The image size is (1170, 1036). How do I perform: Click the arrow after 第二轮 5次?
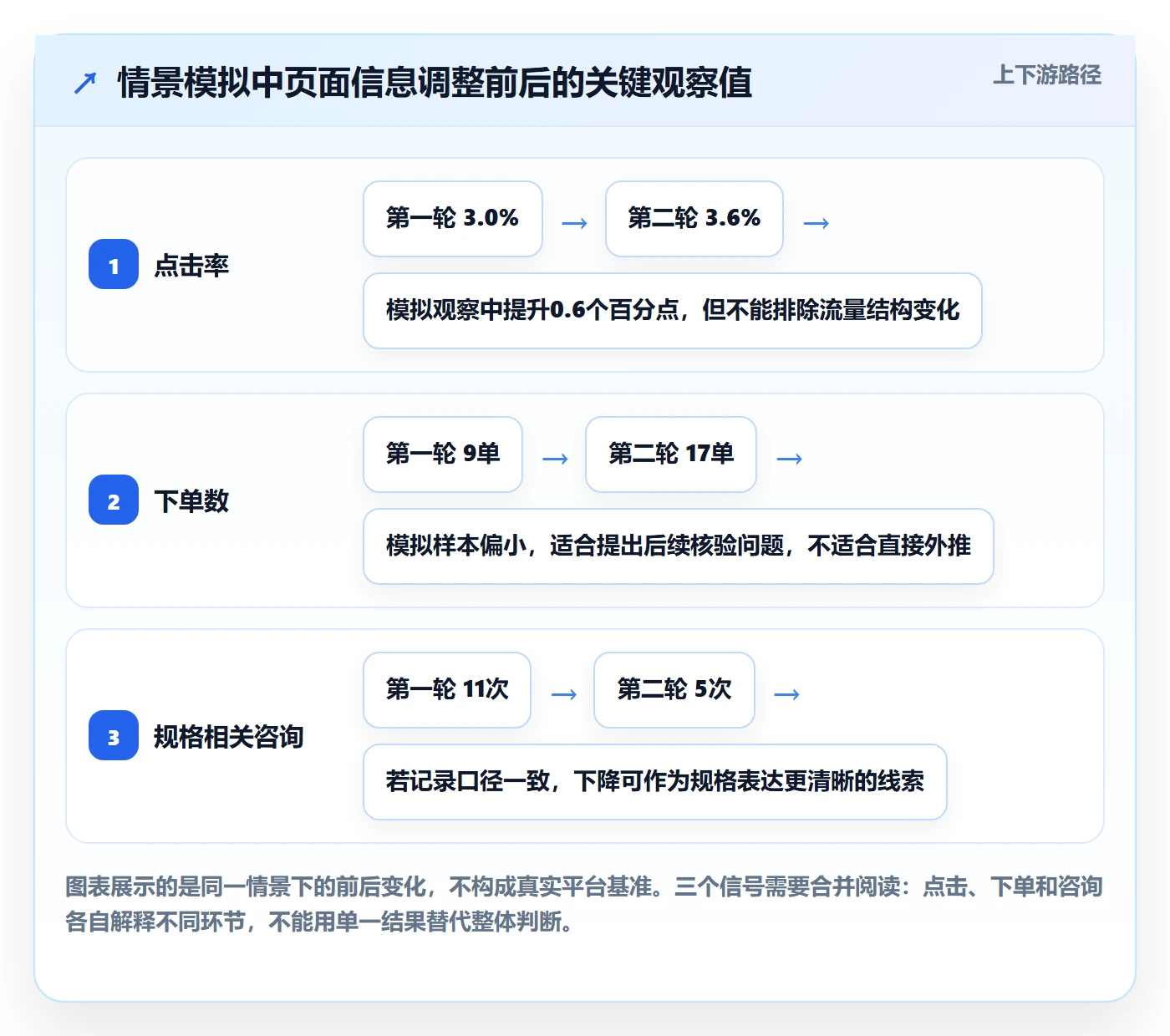(787, 694)
